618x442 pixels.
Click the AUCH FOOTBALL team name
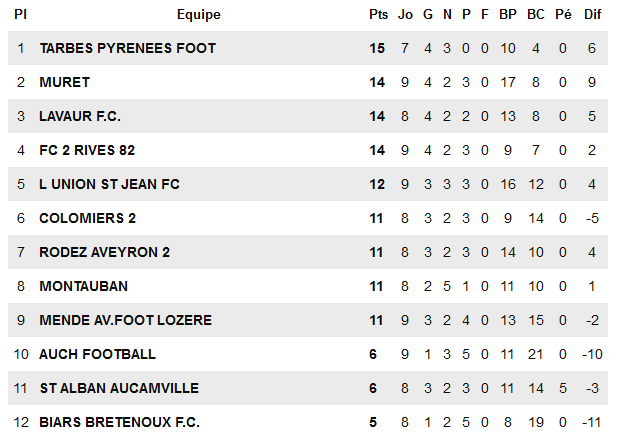pos(97,354)
